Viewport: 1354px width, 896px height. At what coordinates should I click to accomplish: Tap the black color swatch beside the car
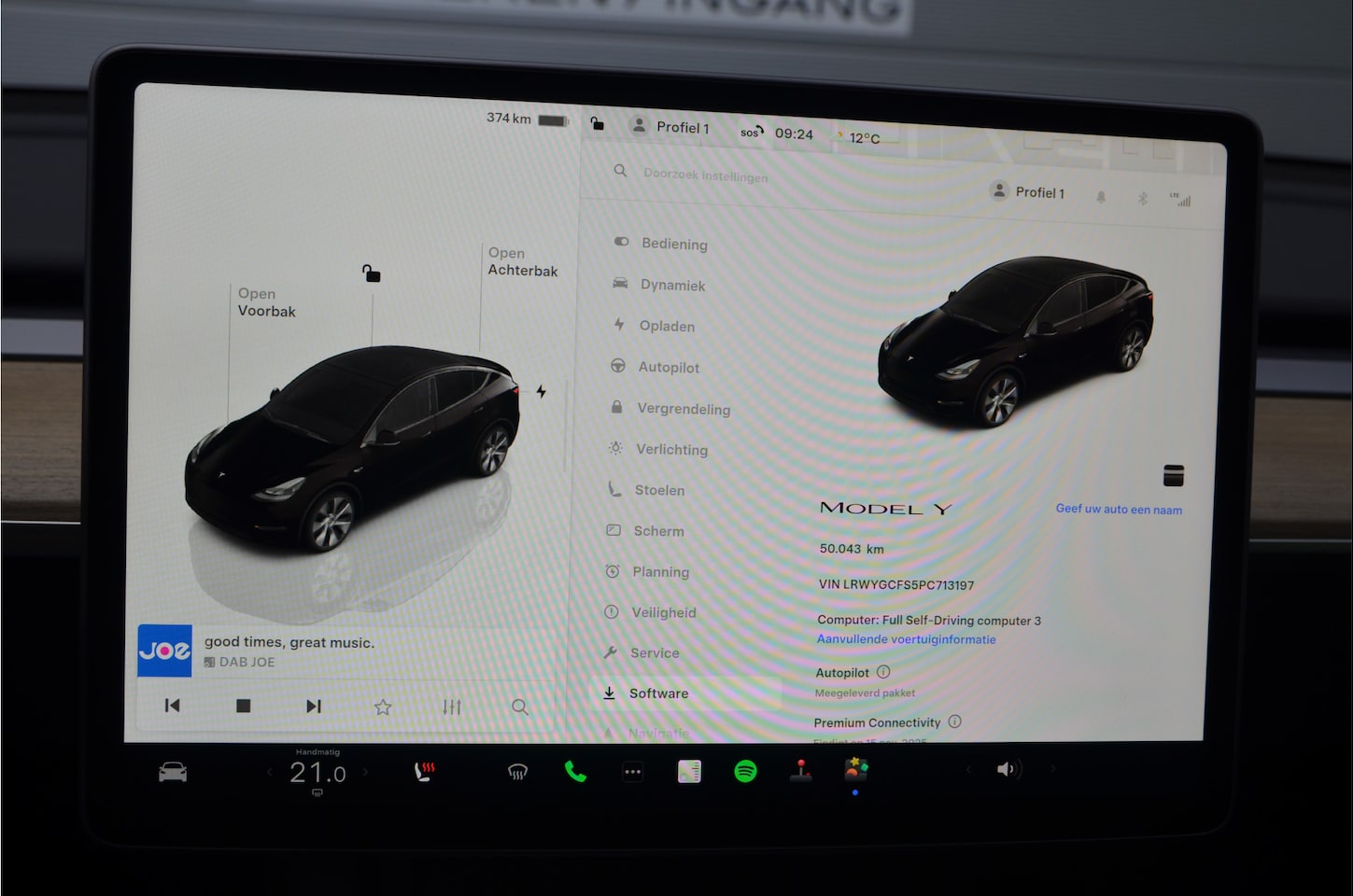(1173, 475)
